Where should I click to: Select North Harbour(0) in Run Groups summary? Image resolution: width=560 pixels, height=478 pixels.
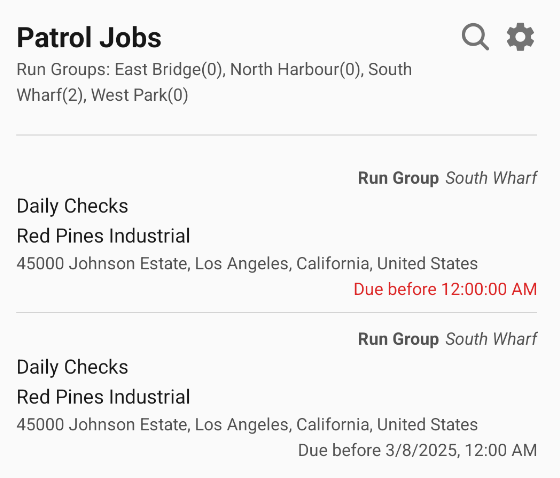297,69
